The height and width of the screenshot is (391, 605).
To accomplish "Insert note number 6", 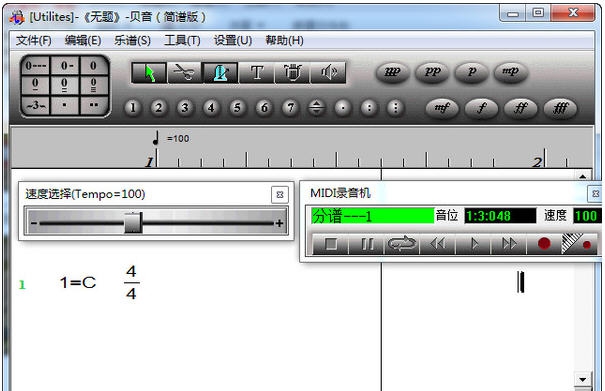I will [x=264, y=108].
